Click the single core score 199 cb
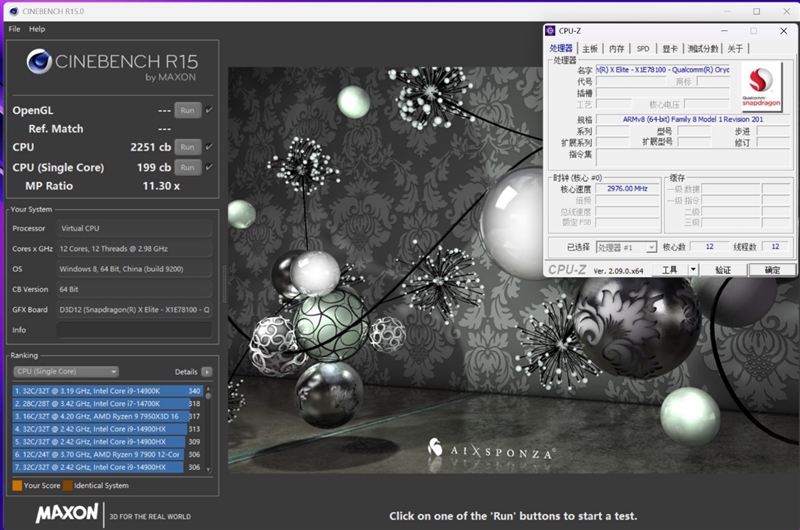800x530 pixels. tap(154, 167)
